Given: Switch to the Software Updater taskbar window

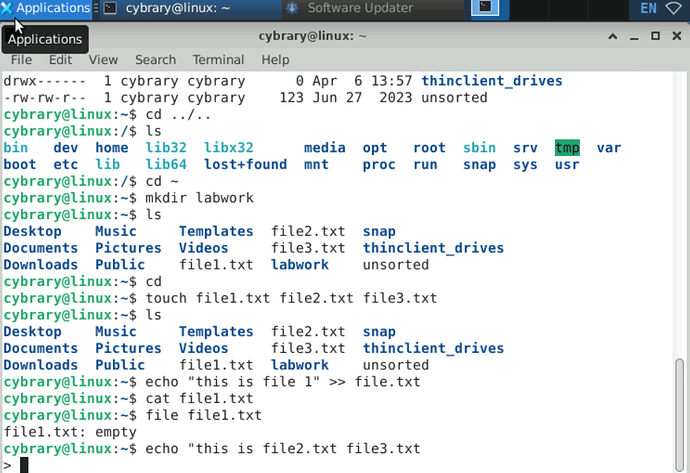Looking at the screenshot, I should (x=349, y=9).
